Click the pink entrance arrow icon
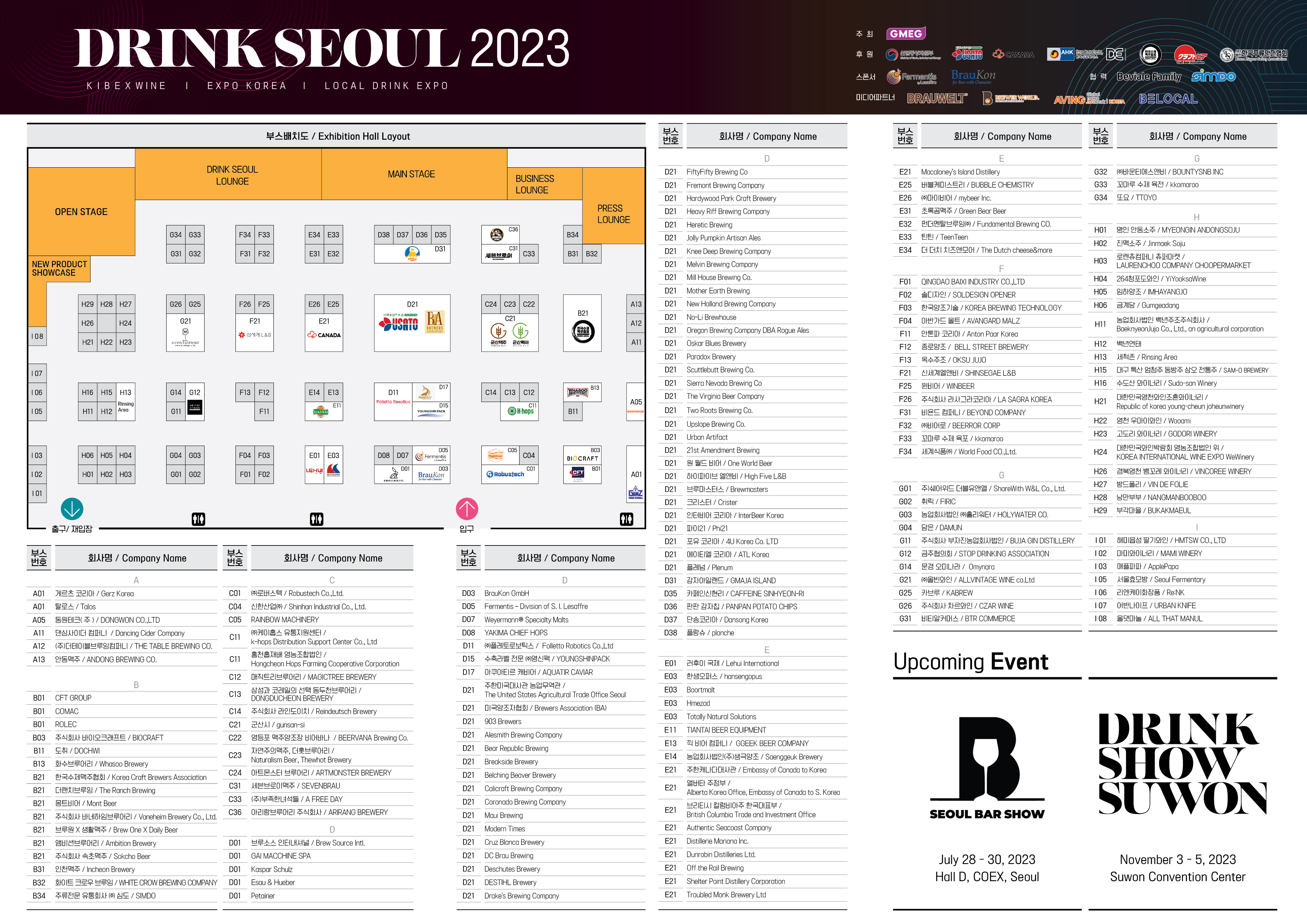This screenshot has height=924, width=1307. pyautogui.click(x=467, y=509)
